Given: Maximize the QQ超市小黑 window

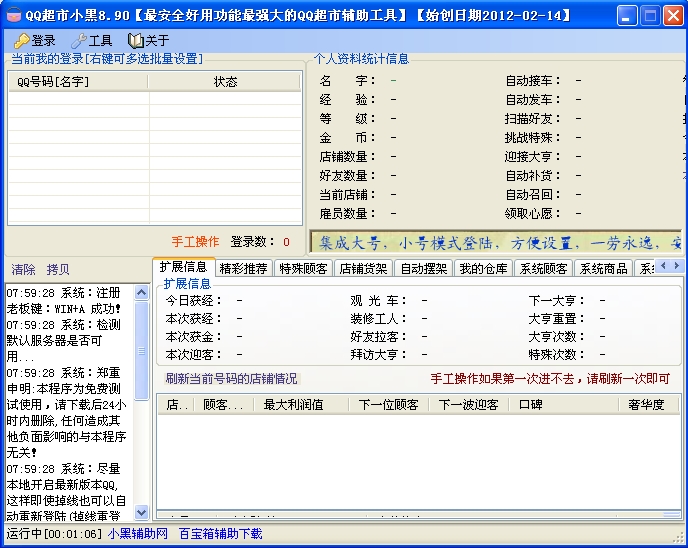Looking at the screenshot, I should (x=650, y=16).
